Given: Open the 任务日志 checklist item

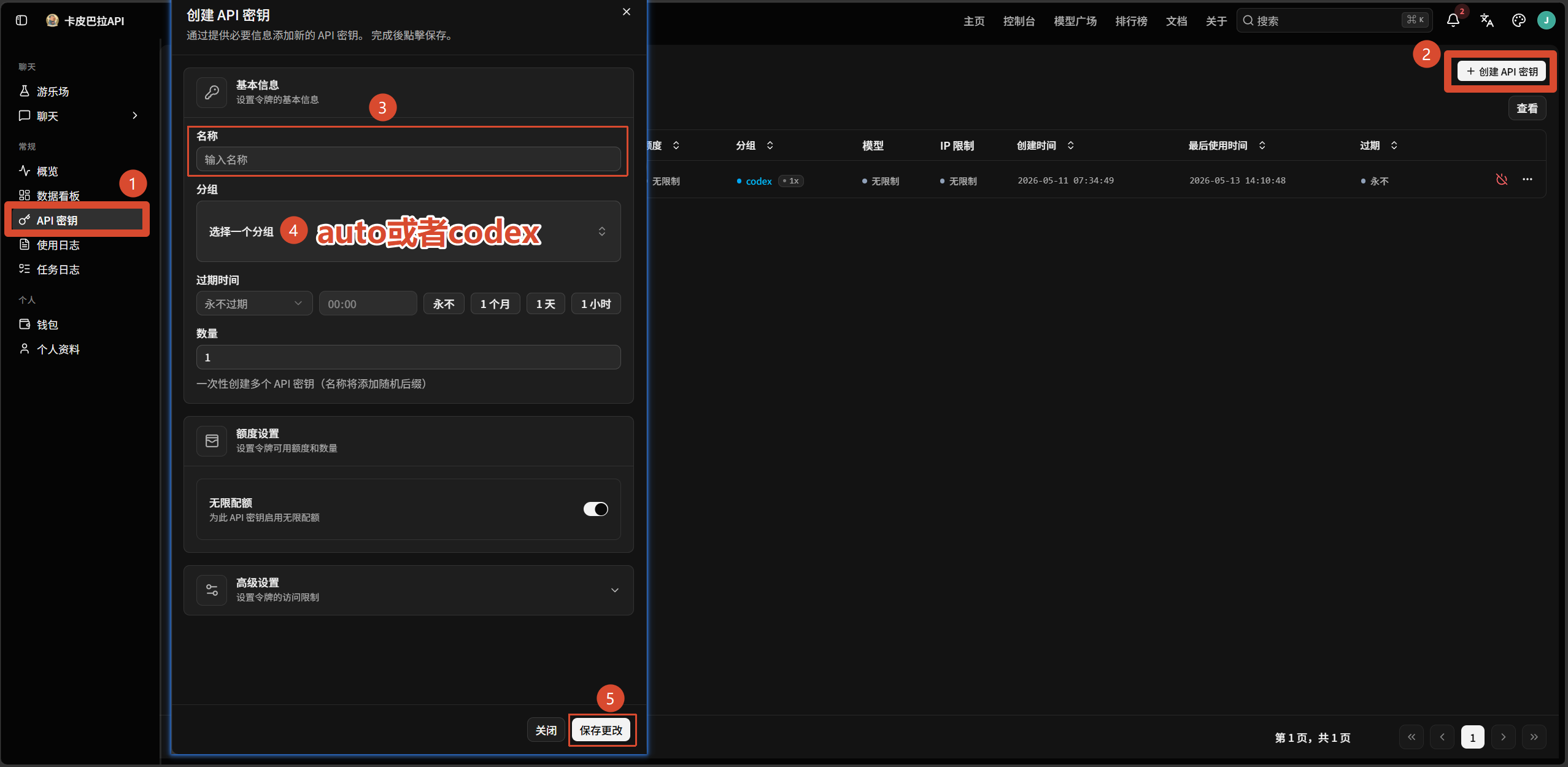Looking at the screenshot, I should (x=80, y=269).
